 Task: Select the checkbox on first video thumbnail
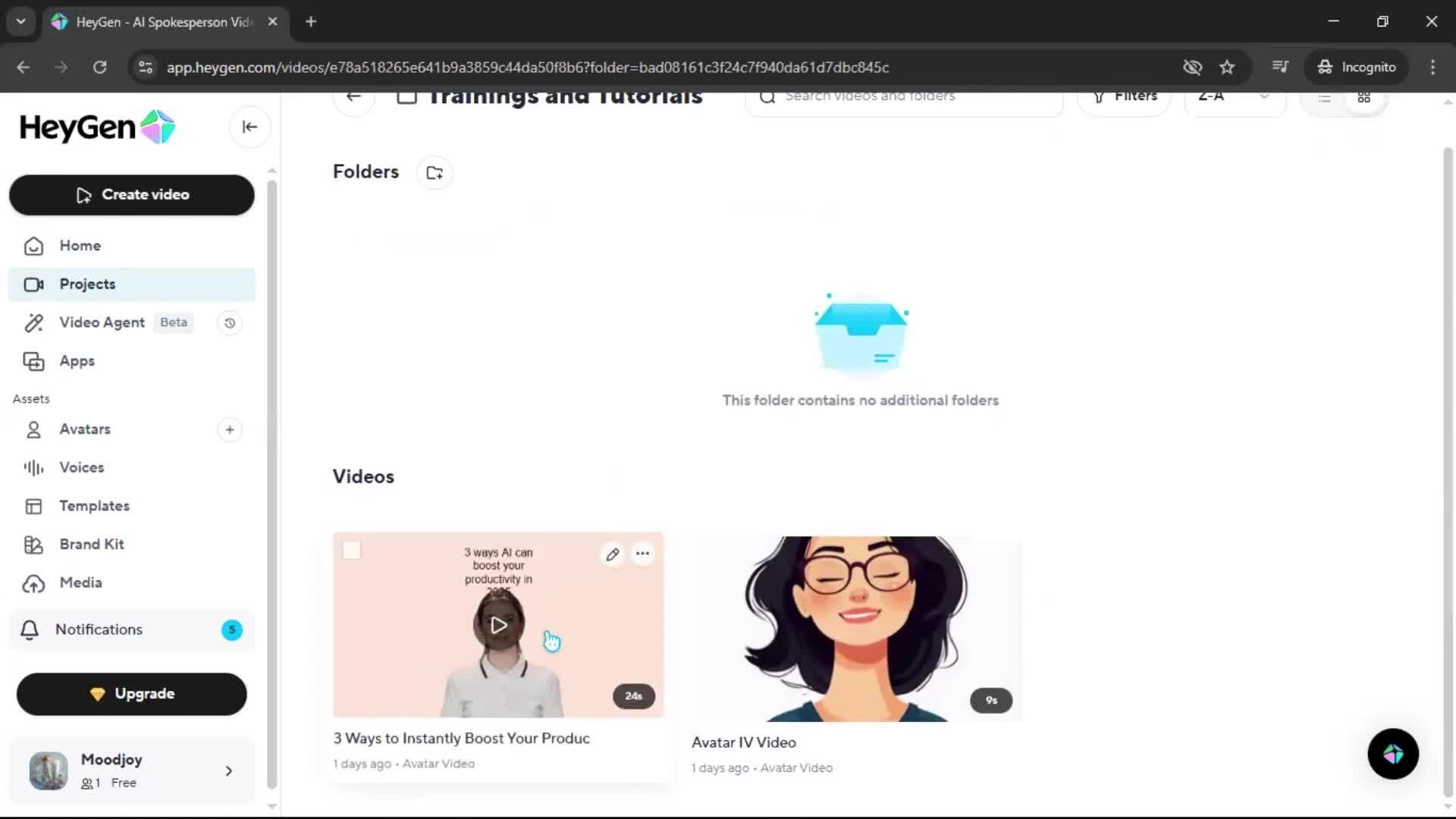(x=352, y=551)
